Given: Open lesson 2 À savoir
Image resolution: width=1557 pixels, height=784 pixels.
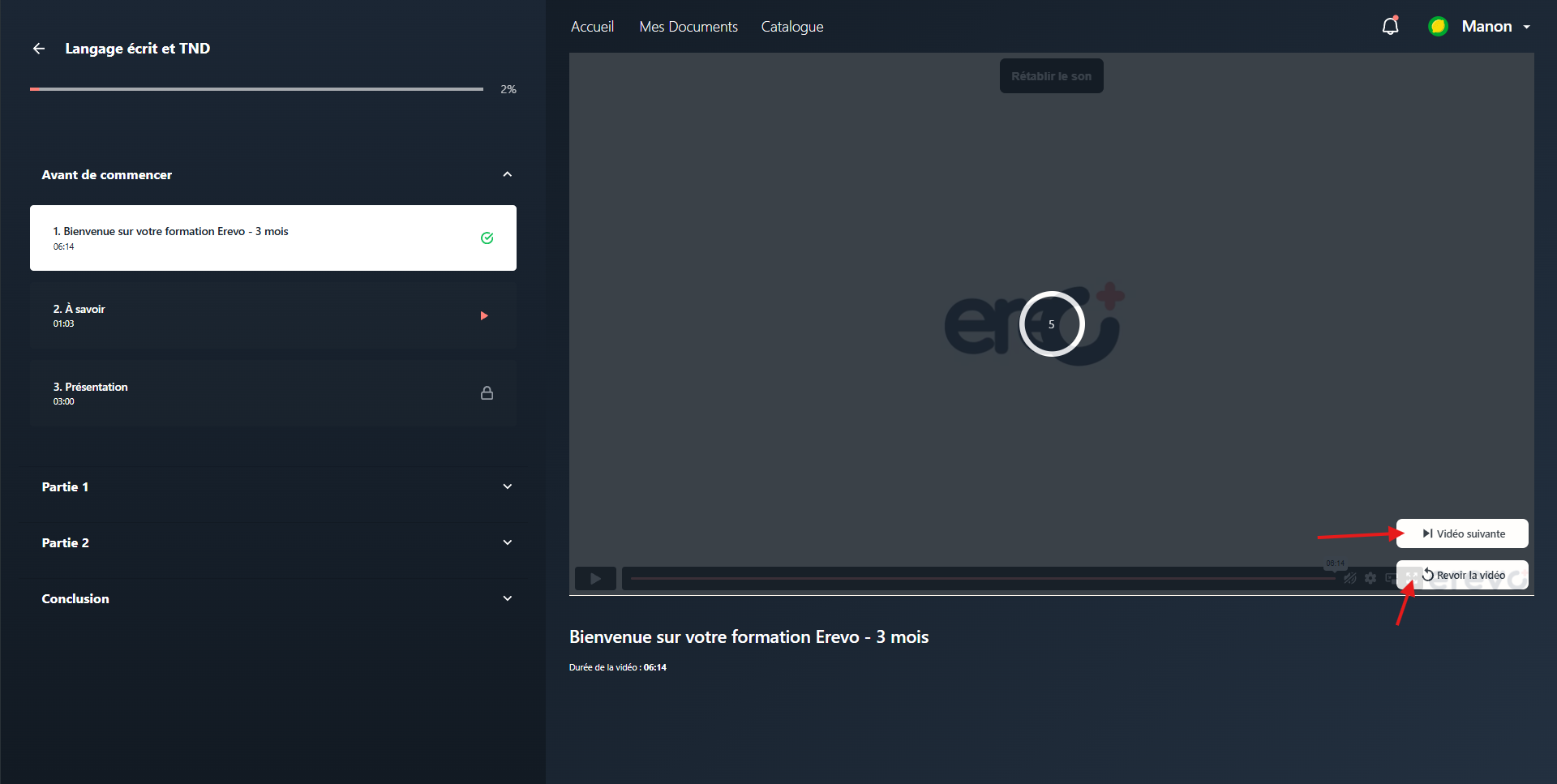Looking at the screenshot, I should click(273, 315).
